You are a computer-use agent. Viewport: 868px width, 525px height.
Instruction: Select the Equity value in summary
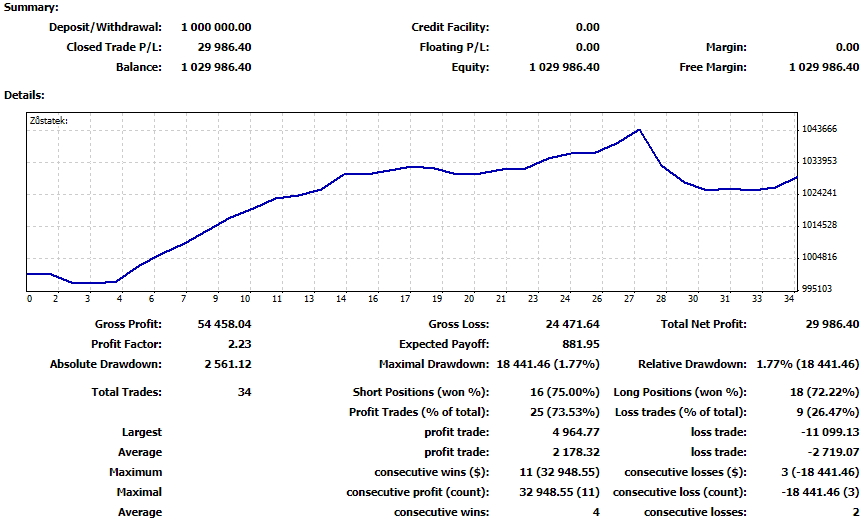(564, 67)
